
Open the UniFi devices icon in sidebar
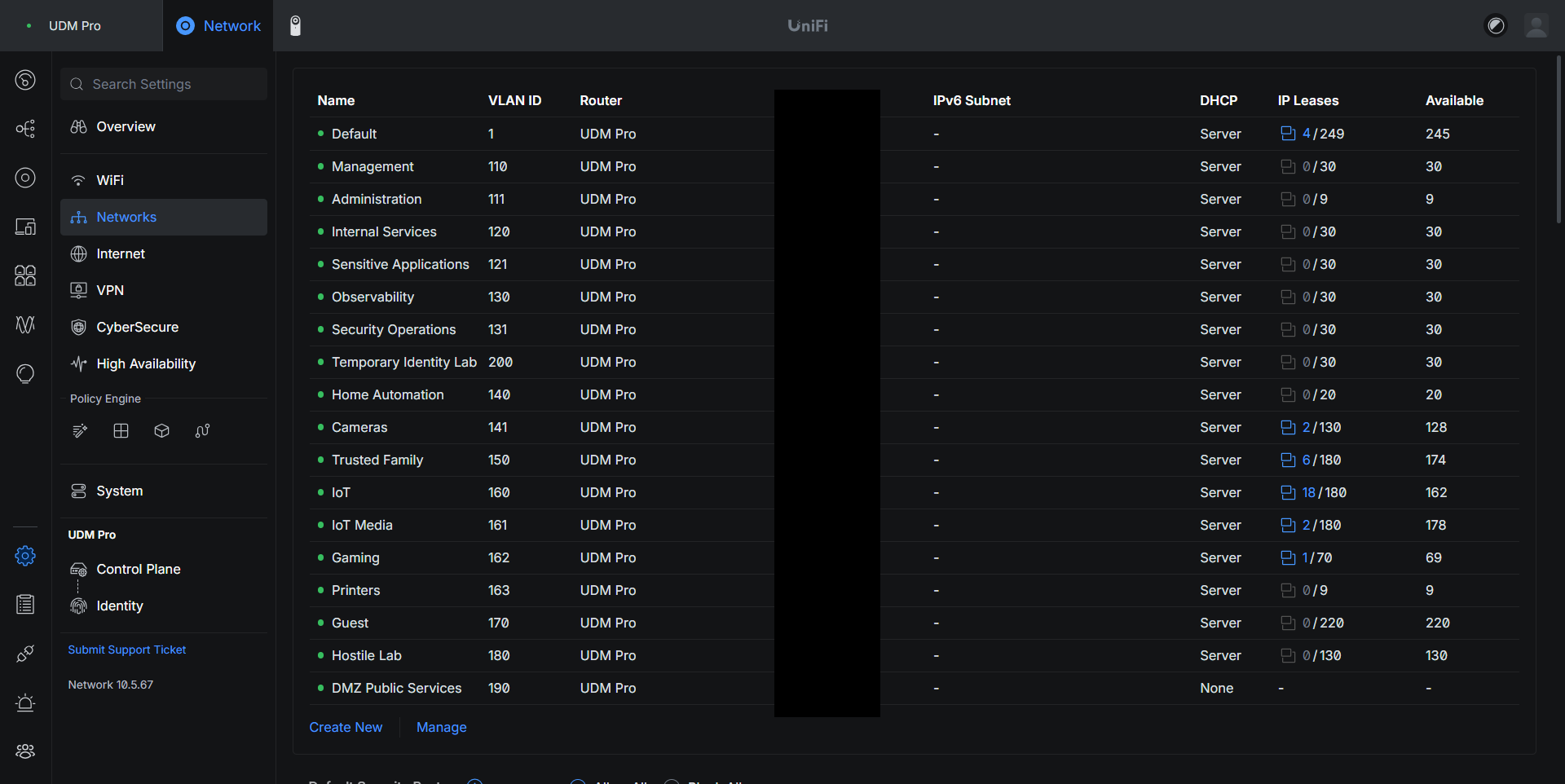tap(25, 178)
